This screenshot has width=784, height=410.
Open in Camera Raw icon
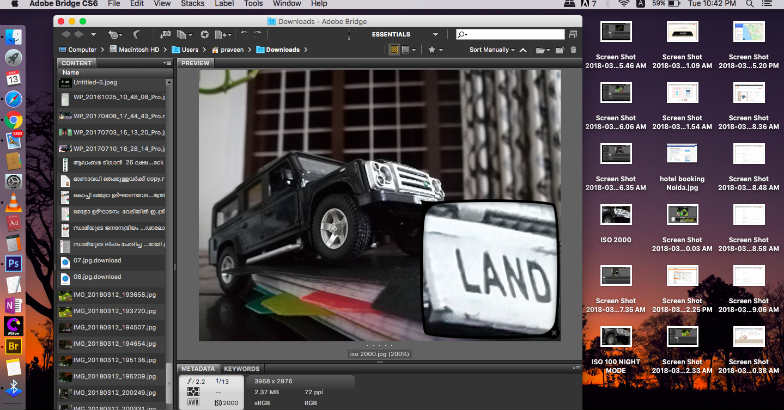point(204,34)
